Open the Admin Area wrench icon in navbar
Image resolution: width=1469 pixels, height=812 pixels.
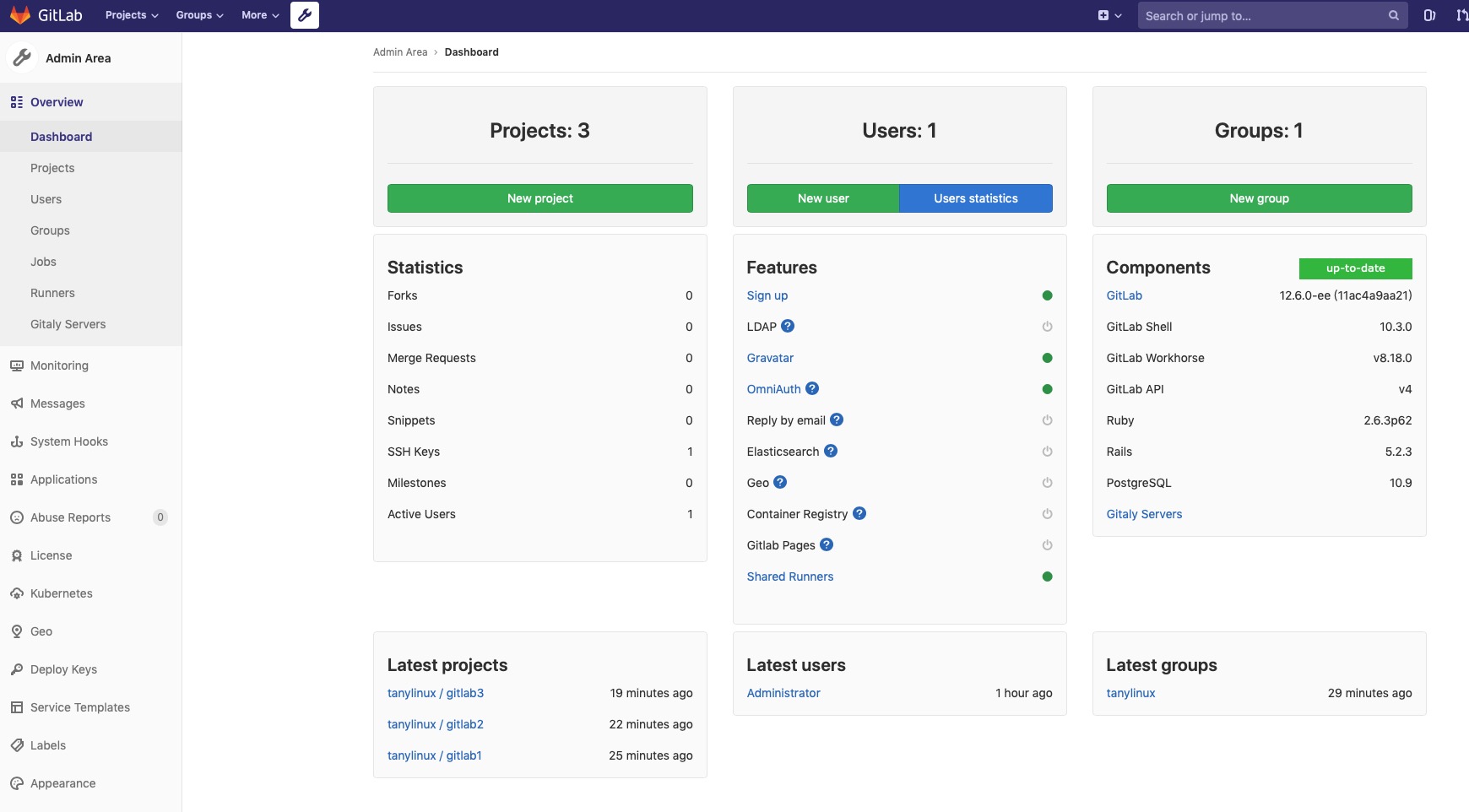(x=305, y=15)
